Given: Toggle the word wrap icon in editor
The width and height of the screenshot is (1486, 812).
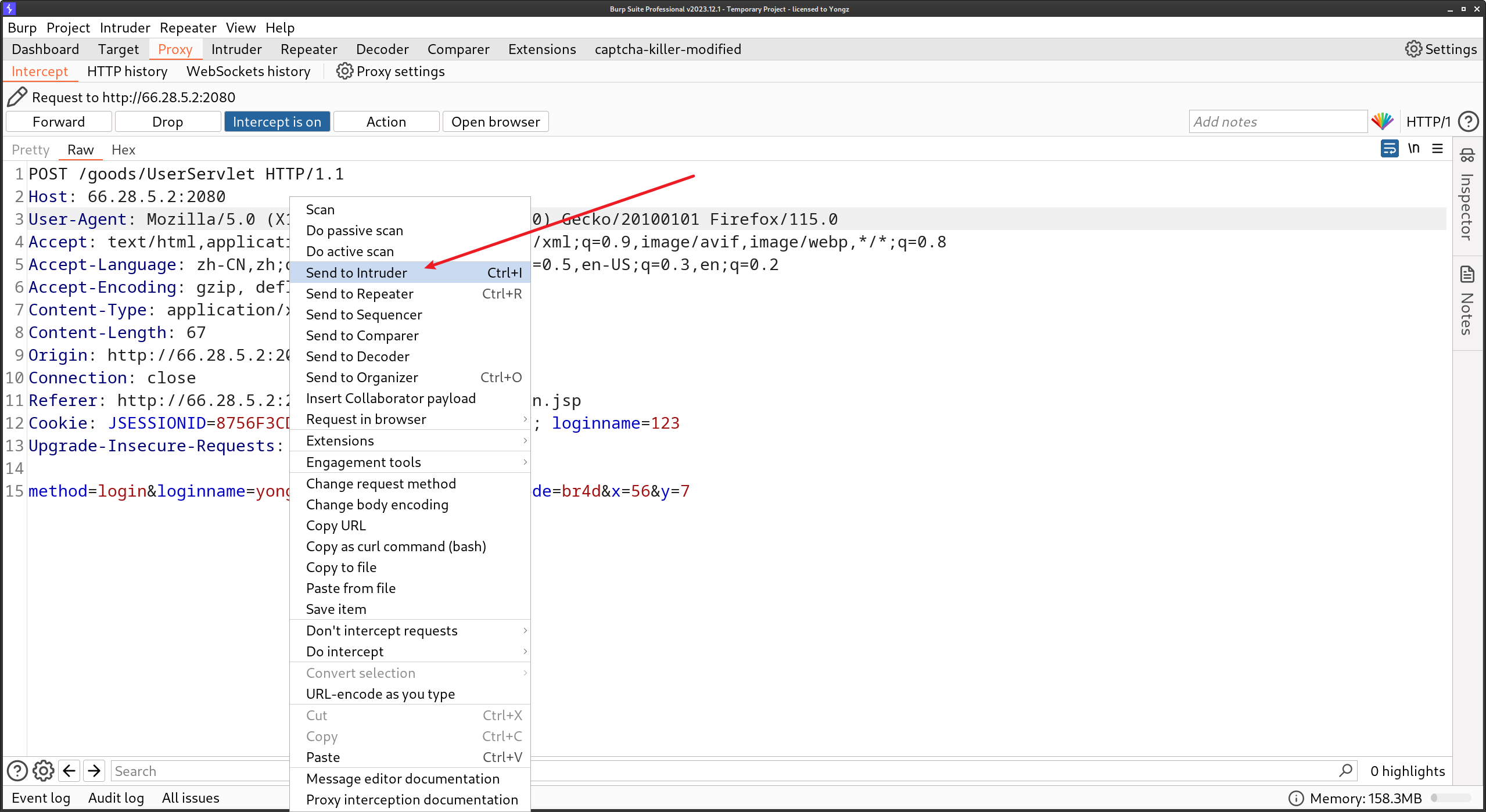Looking at the screenshot, I should tap(1390, 149).
